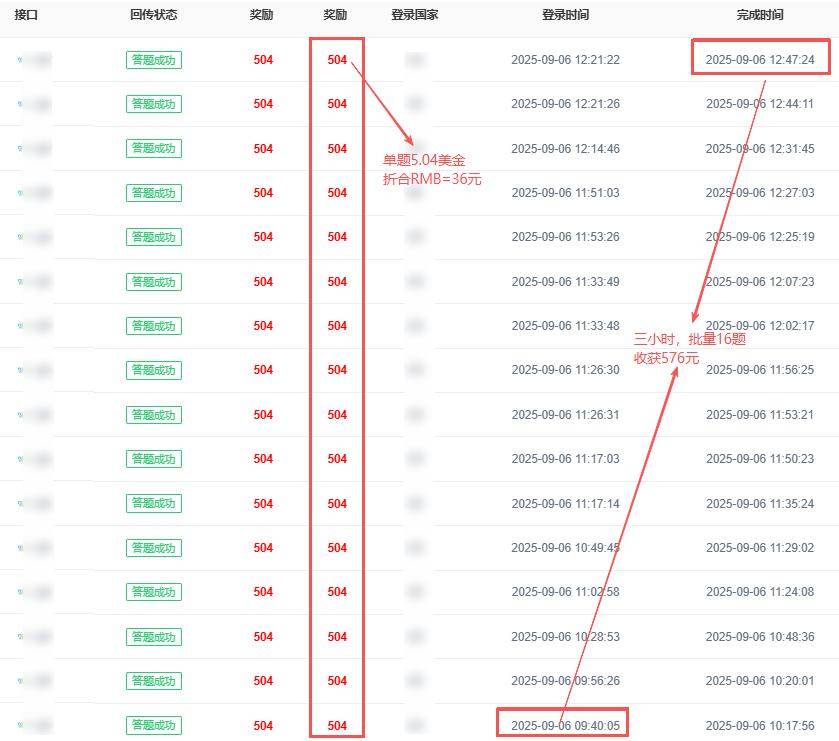Viewport: 839px width, 741px height.
Task: Open the interface icon in the 11:26:30 login row
Action: (20, 370)
